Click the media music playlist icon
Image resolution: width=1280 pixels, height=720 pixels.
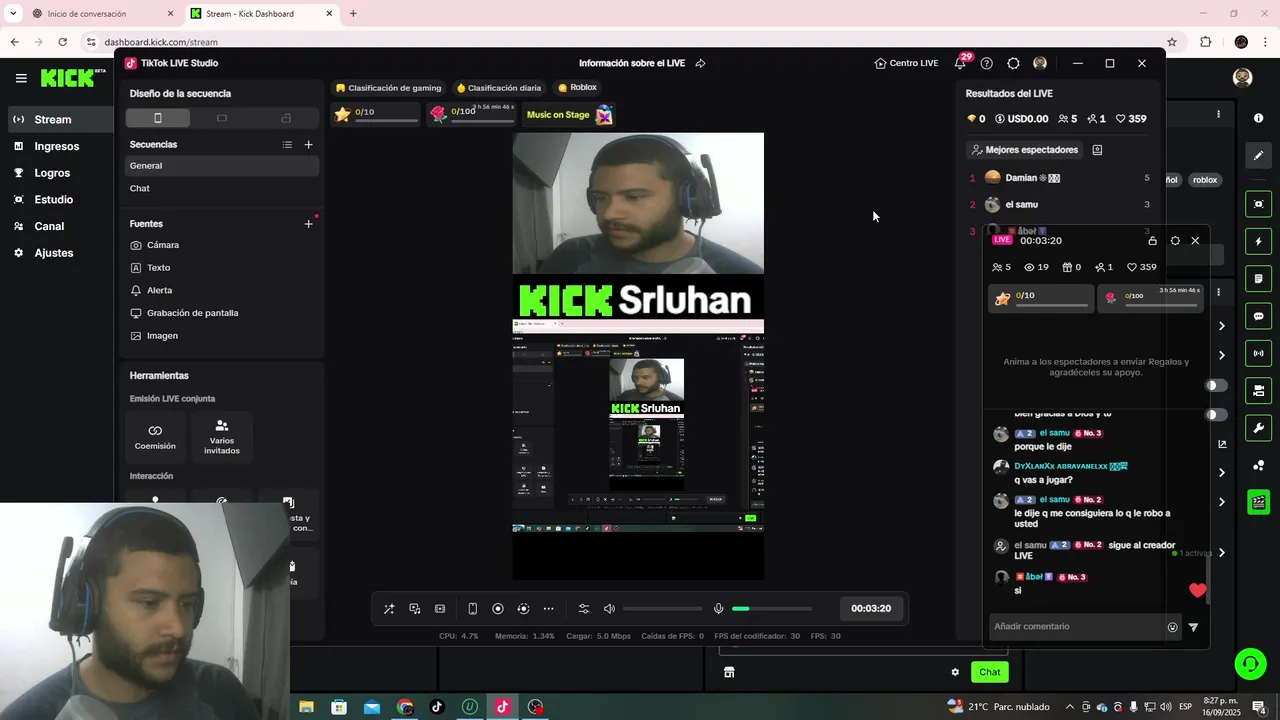(415, 609)
